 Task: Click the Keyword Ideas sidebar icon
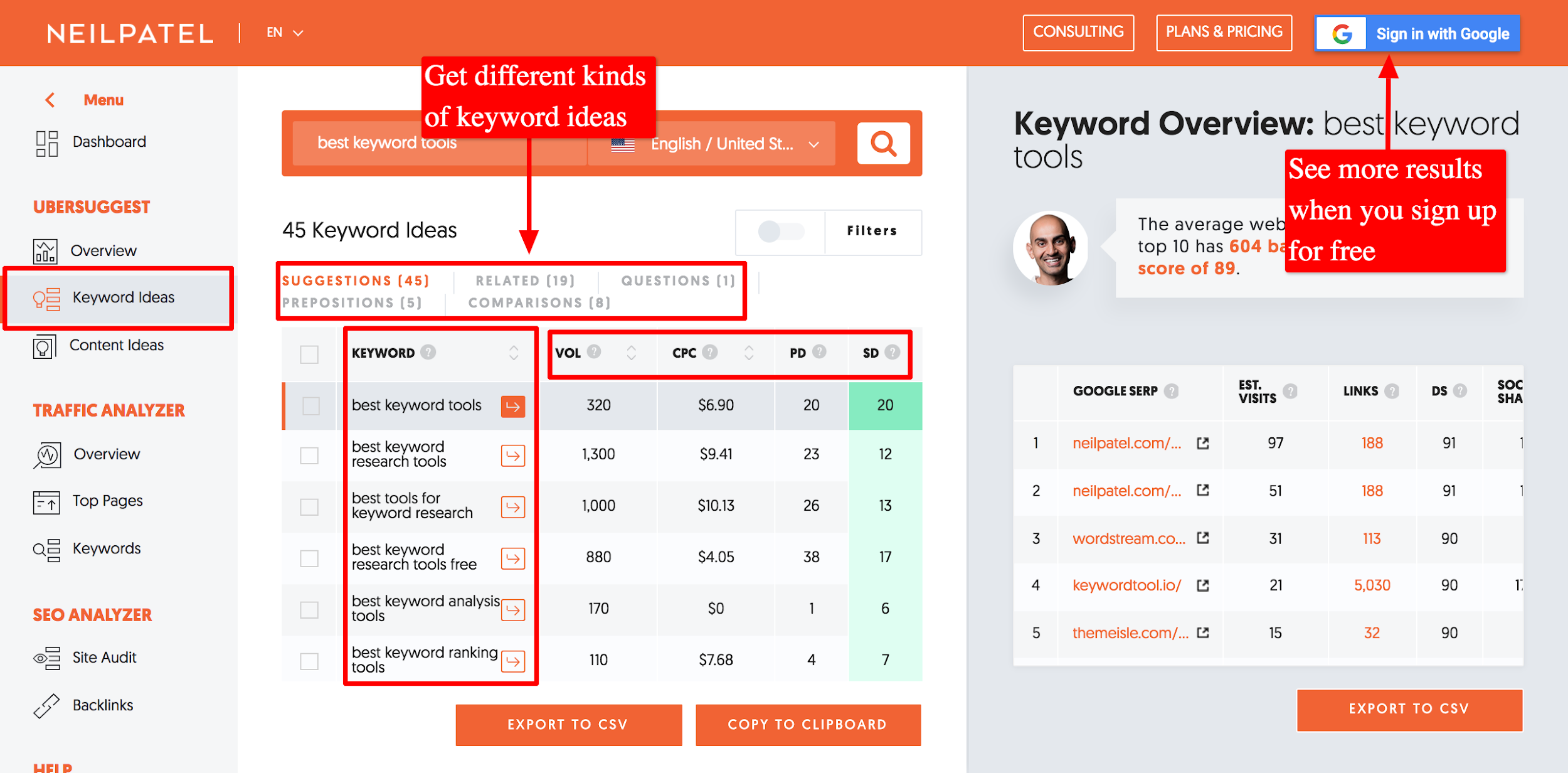(46, 299)
